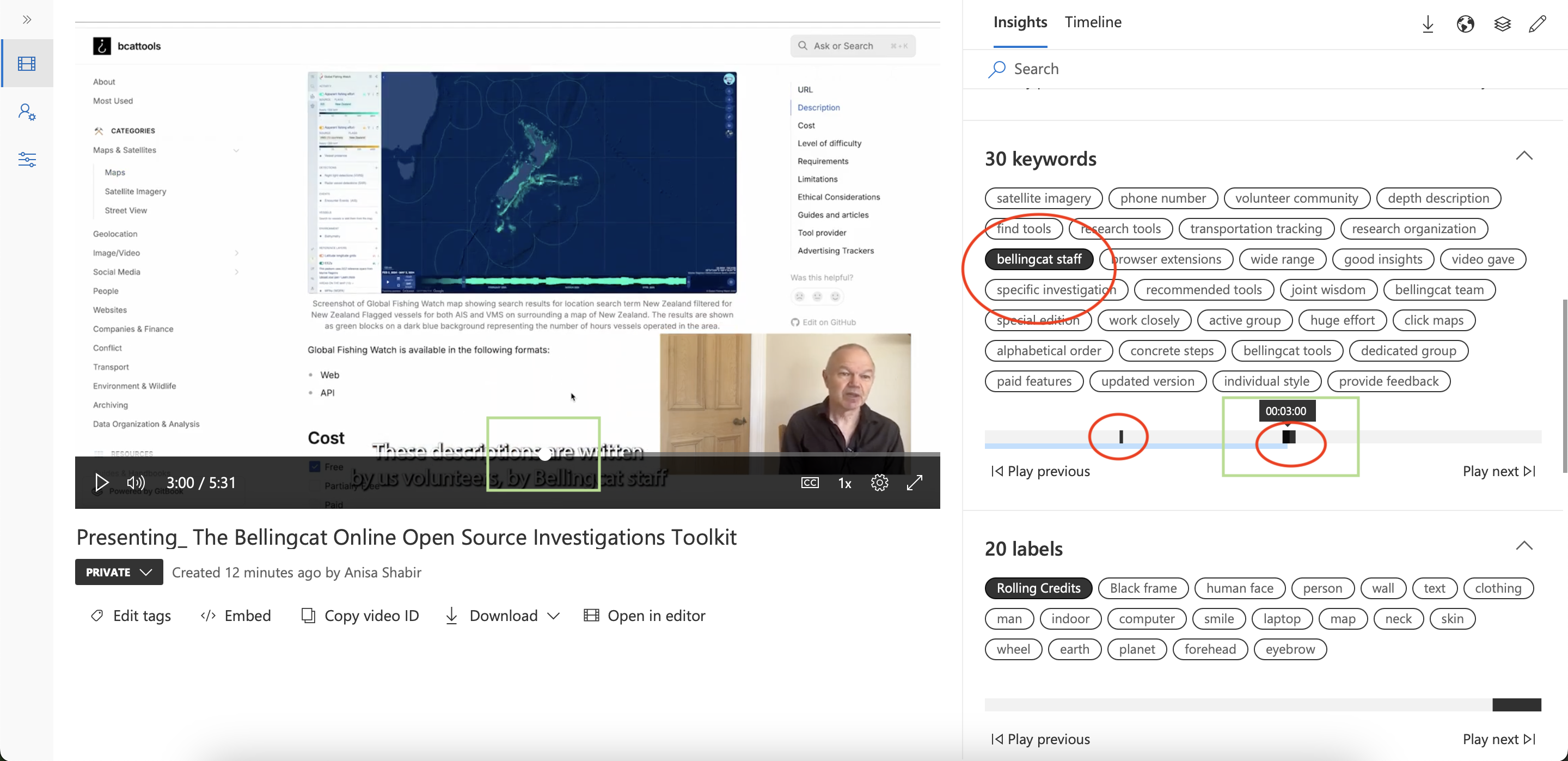
Task: Open the layers view icon
Action: [x=1502, y=24]
